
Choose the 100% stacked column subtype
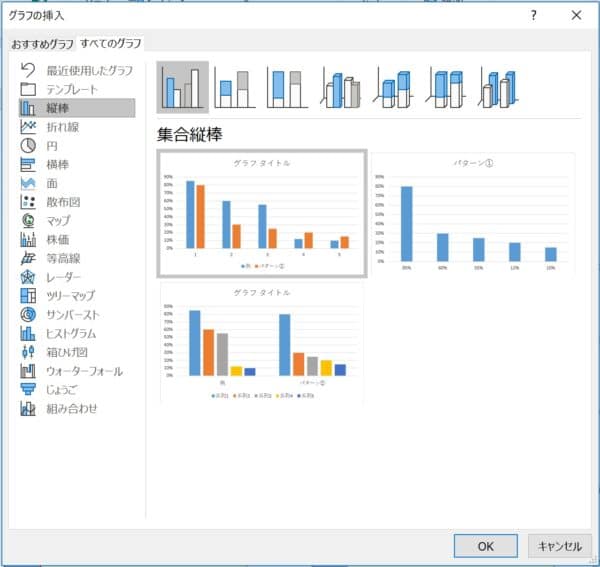click(x=287, y=88)
